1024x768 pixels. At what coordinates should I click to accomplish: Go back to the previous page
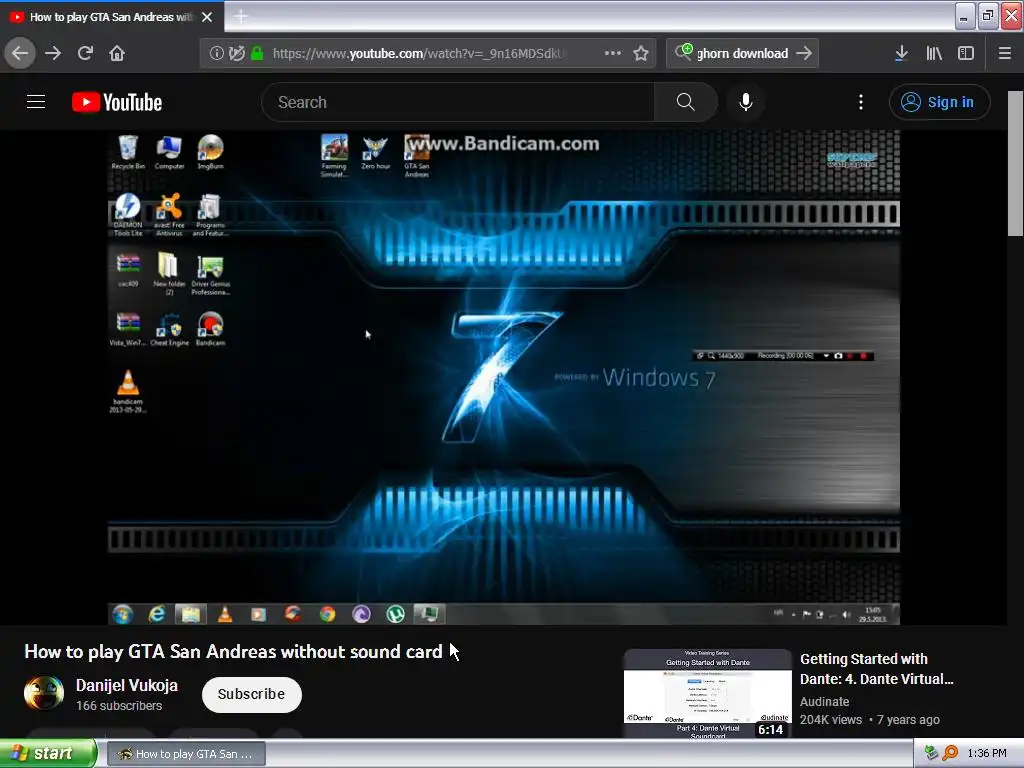tap(20, 53)
